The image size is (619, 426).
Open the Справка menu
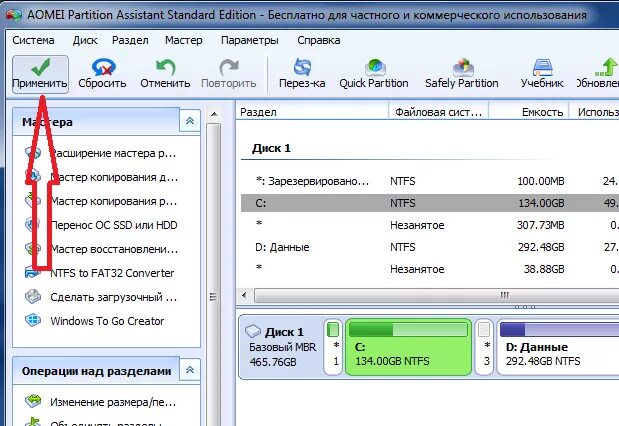click(319, 40)
